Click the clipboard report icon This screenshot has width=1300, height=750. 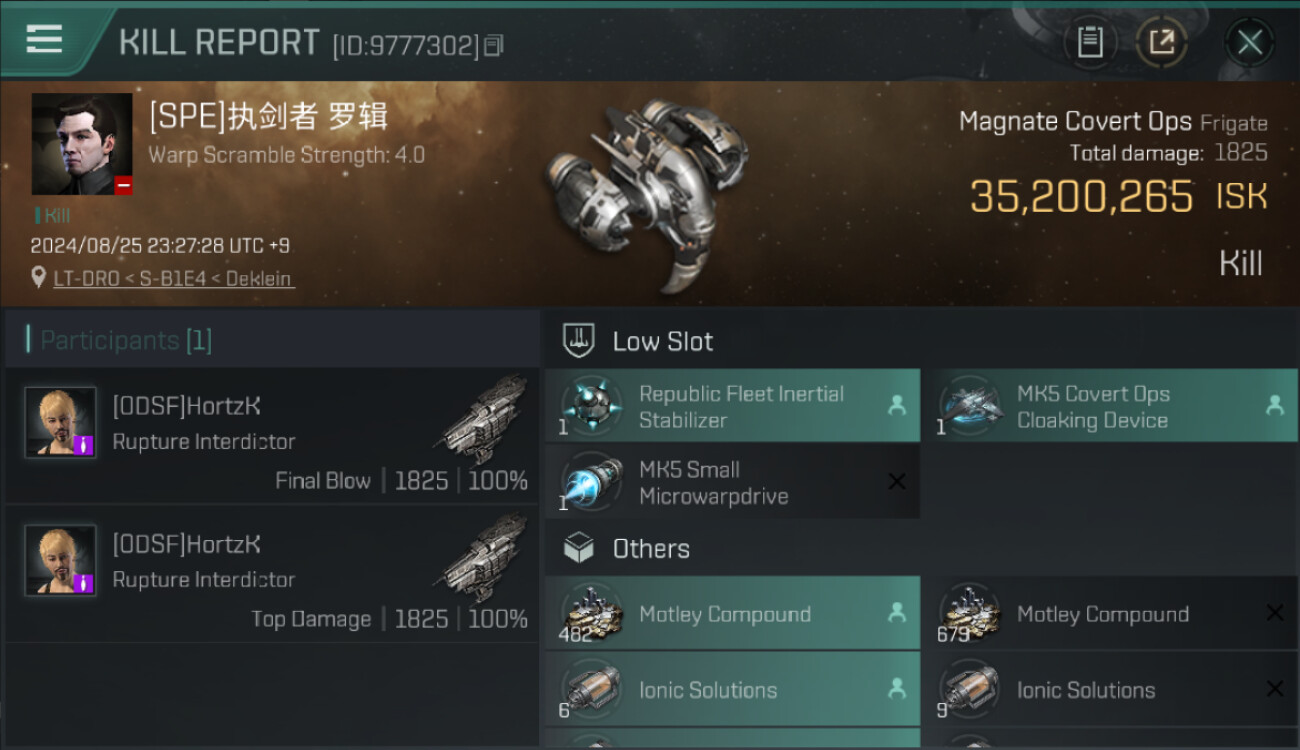pos(1090,42)
